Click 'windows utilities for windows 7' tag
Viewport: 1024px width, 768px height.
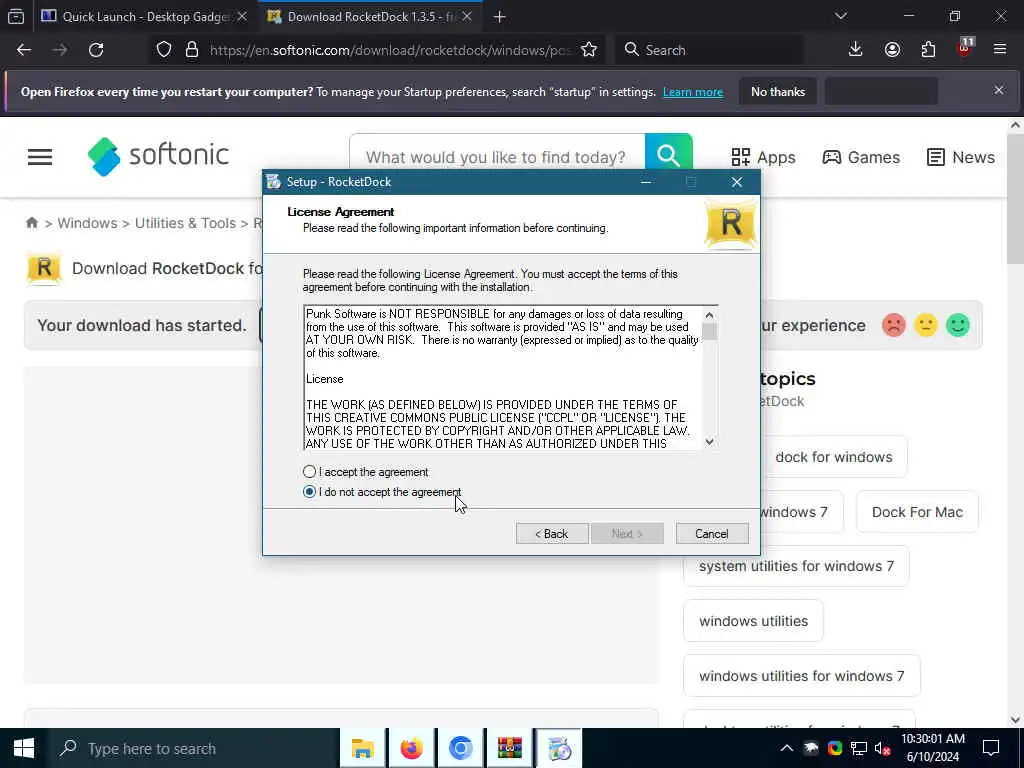click(802, 676)
